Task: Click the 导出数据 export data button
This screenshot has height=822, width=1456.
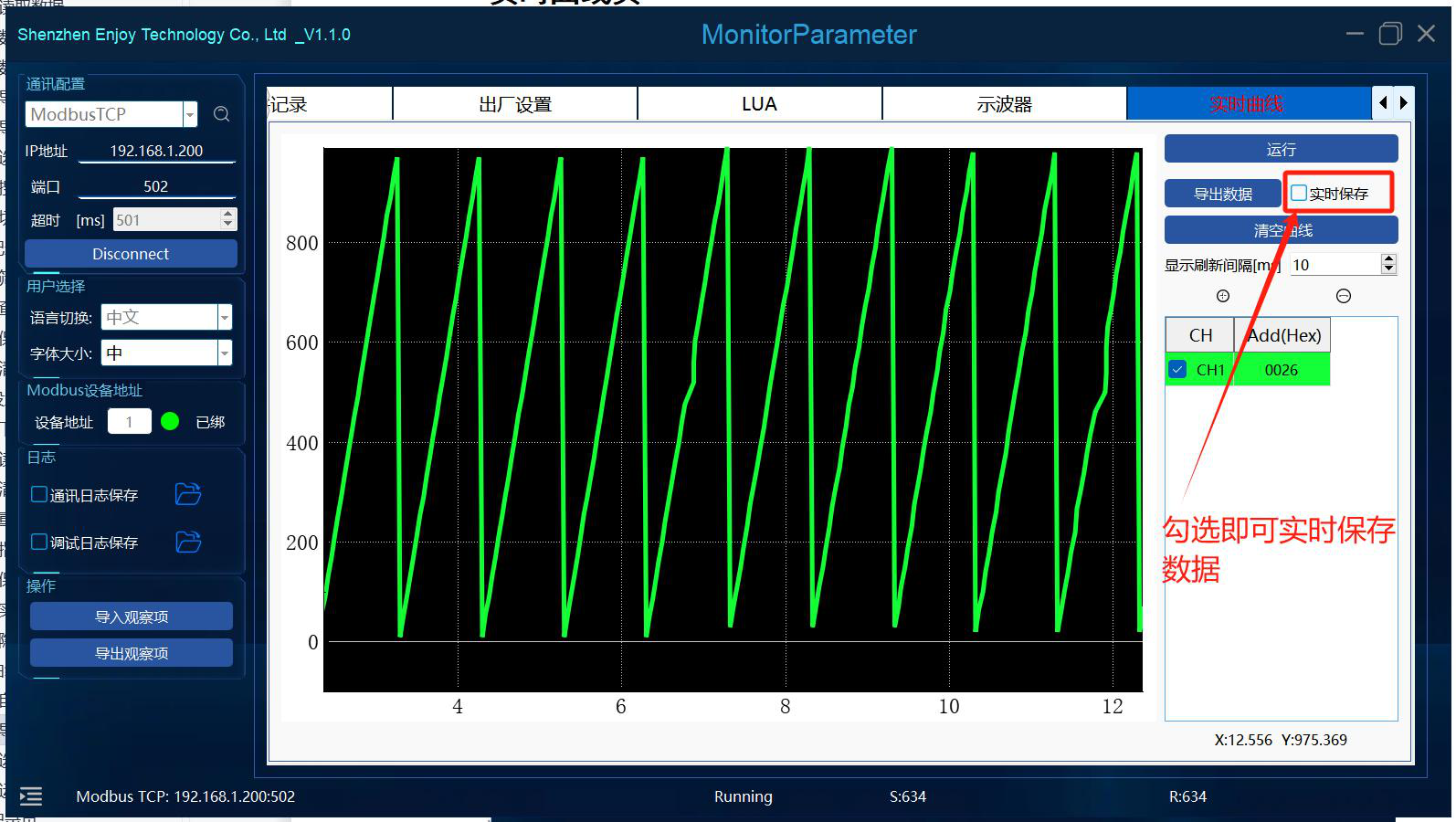Action: tap(1223, 194)
